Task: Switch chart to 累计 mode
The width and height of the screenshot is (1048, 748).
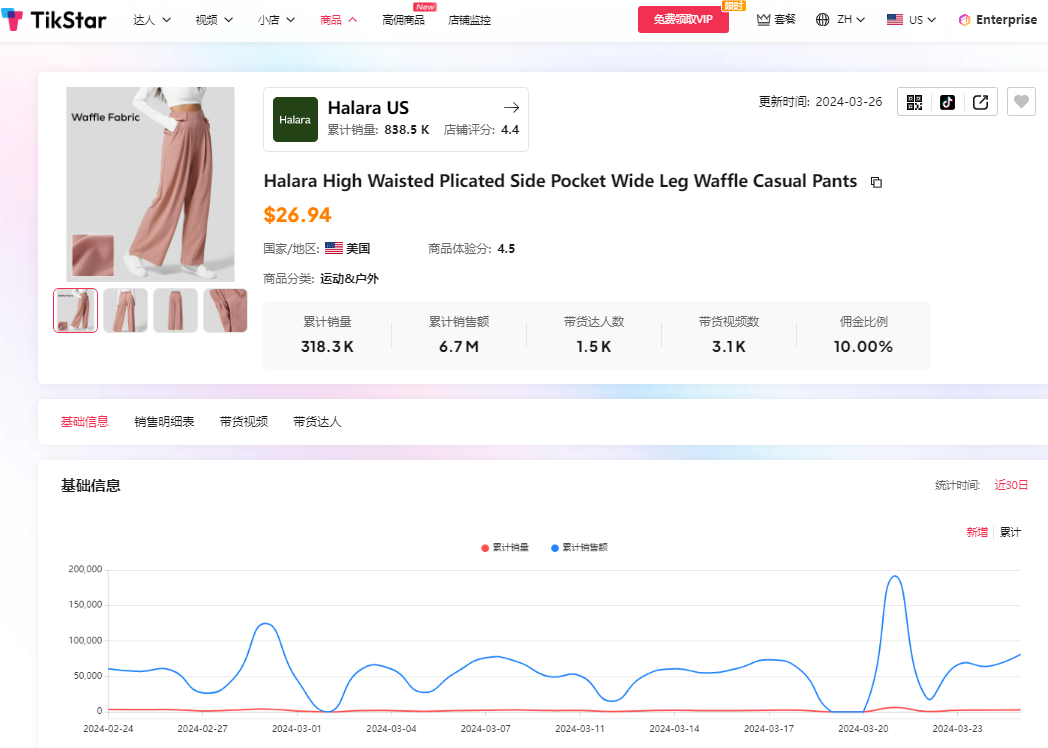Action: (x=1010, y=532)
